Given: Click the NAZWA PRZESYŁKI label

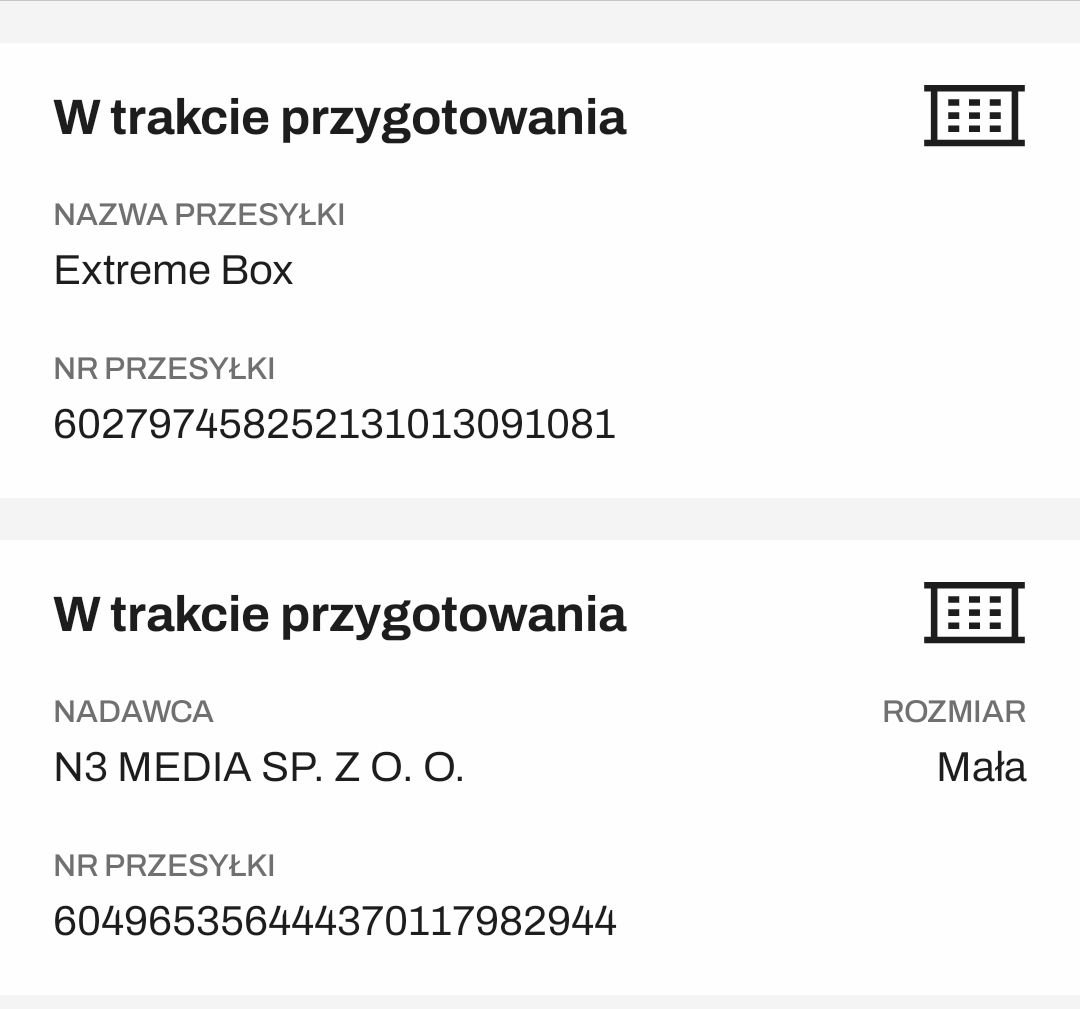Looking at the screenshot, I should point(199,215).
